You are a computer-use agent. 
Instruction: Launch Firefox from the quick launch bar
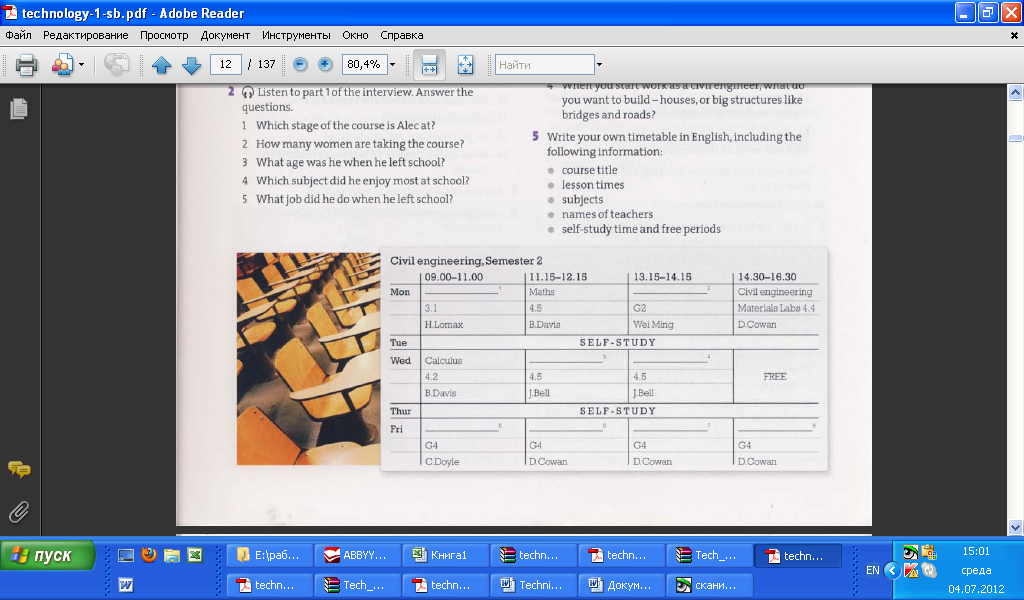(x=149, y=555)
